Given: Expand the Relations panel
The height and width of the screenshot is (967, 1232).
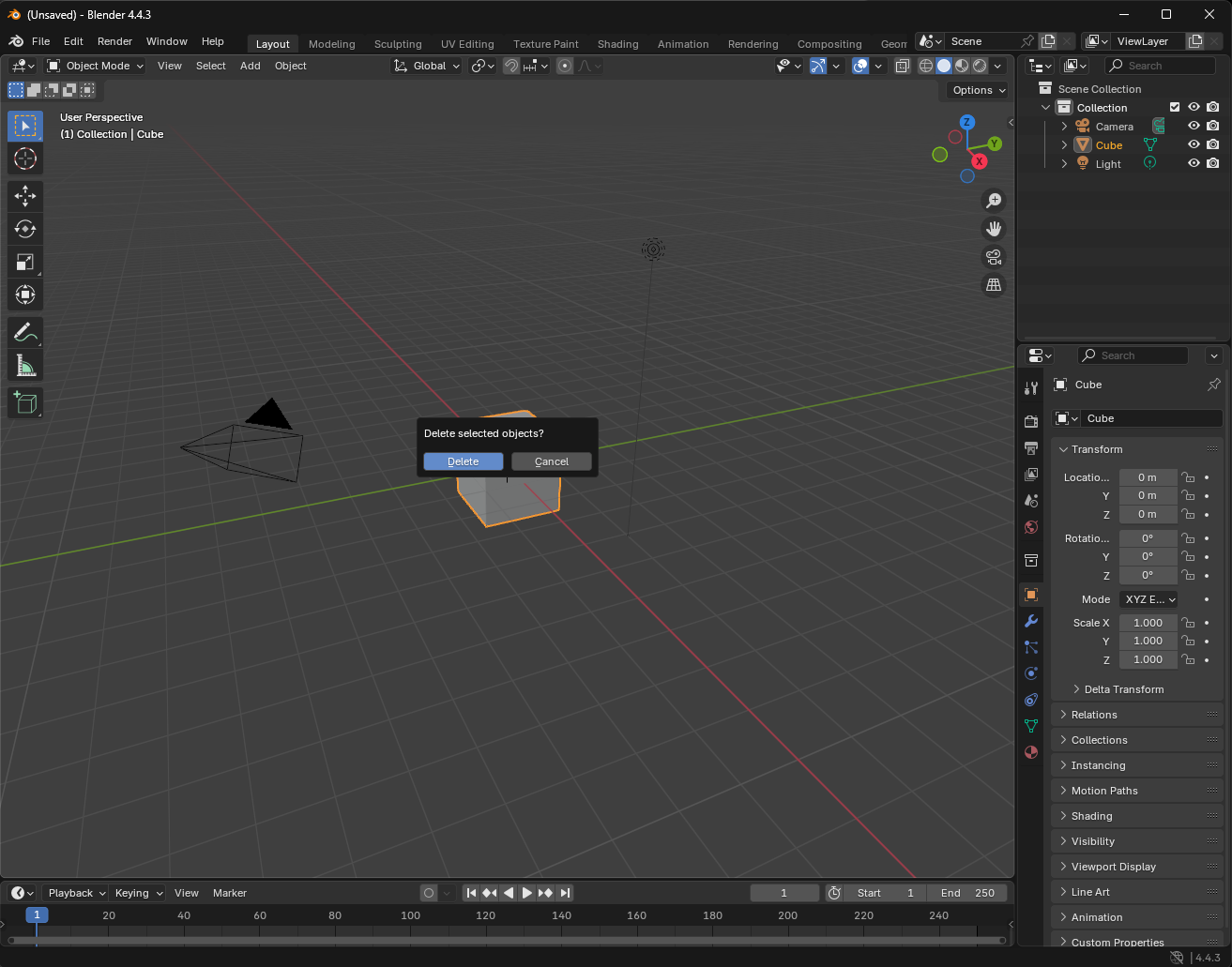Looking at the screenshot, I should [1094, 715].
